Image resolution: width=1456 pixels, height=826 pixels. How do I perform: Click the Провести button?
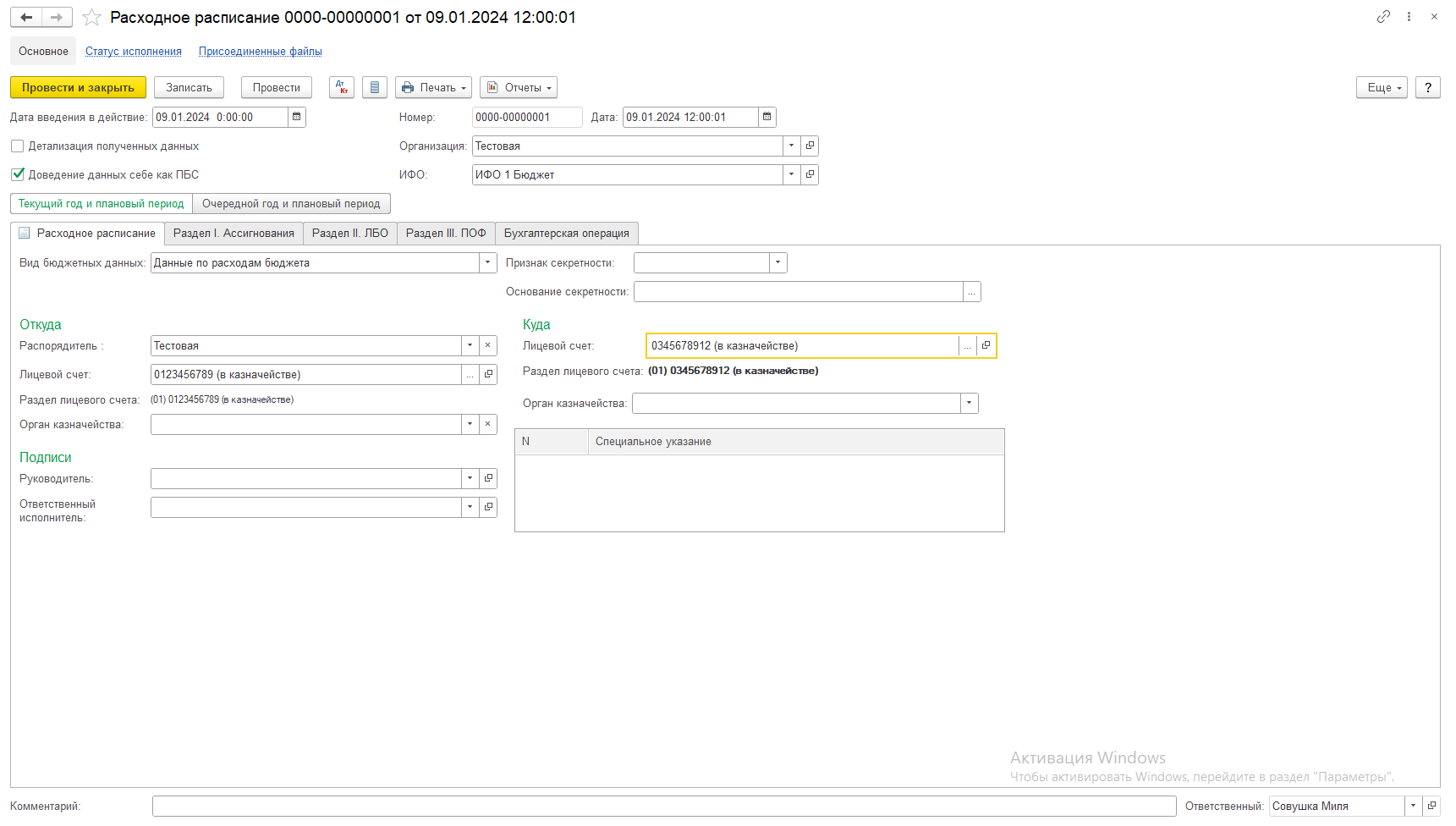click(x=277, y=87)
